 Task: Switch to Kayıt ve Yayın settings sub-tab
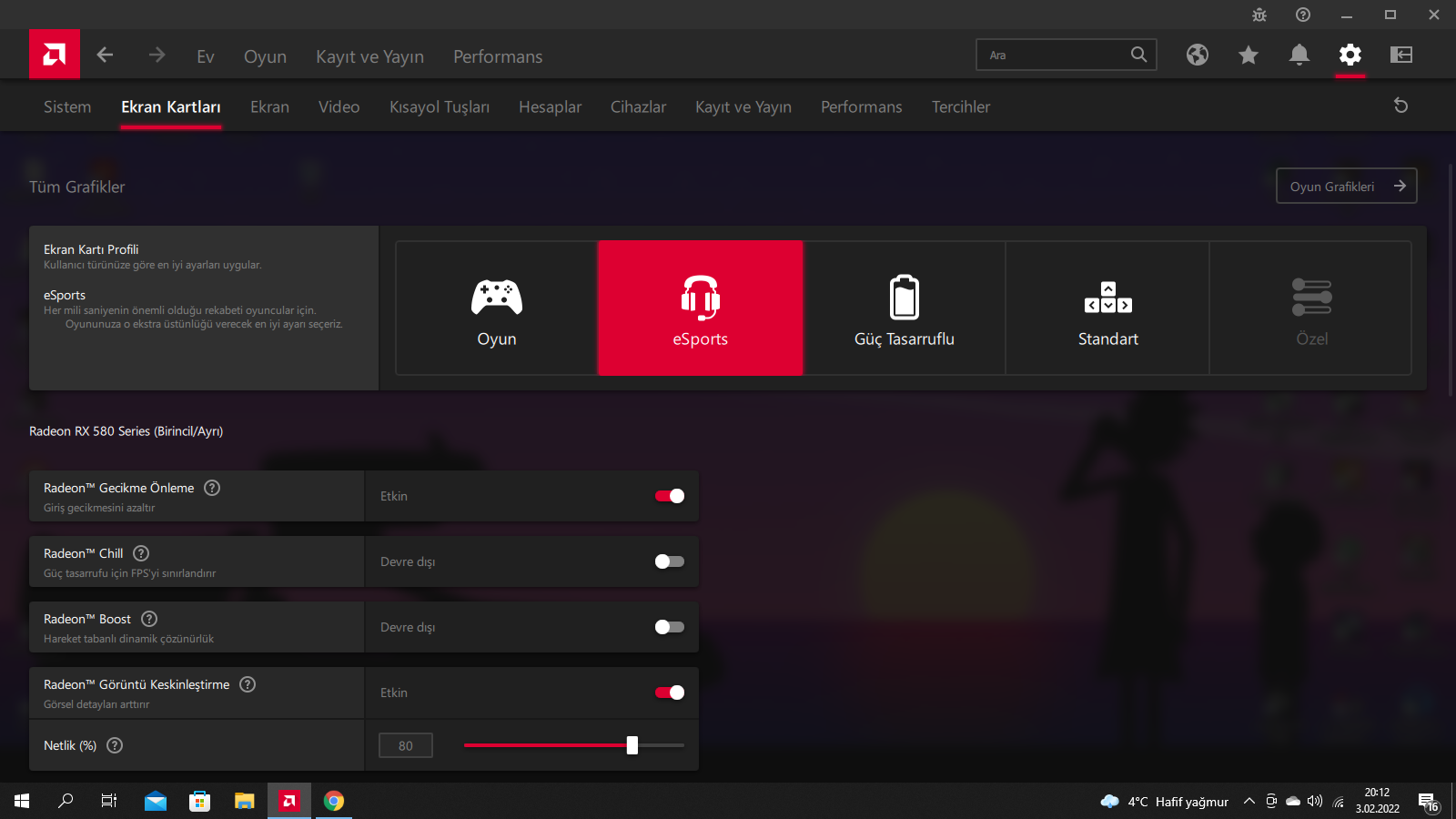(x=743, y=106)
